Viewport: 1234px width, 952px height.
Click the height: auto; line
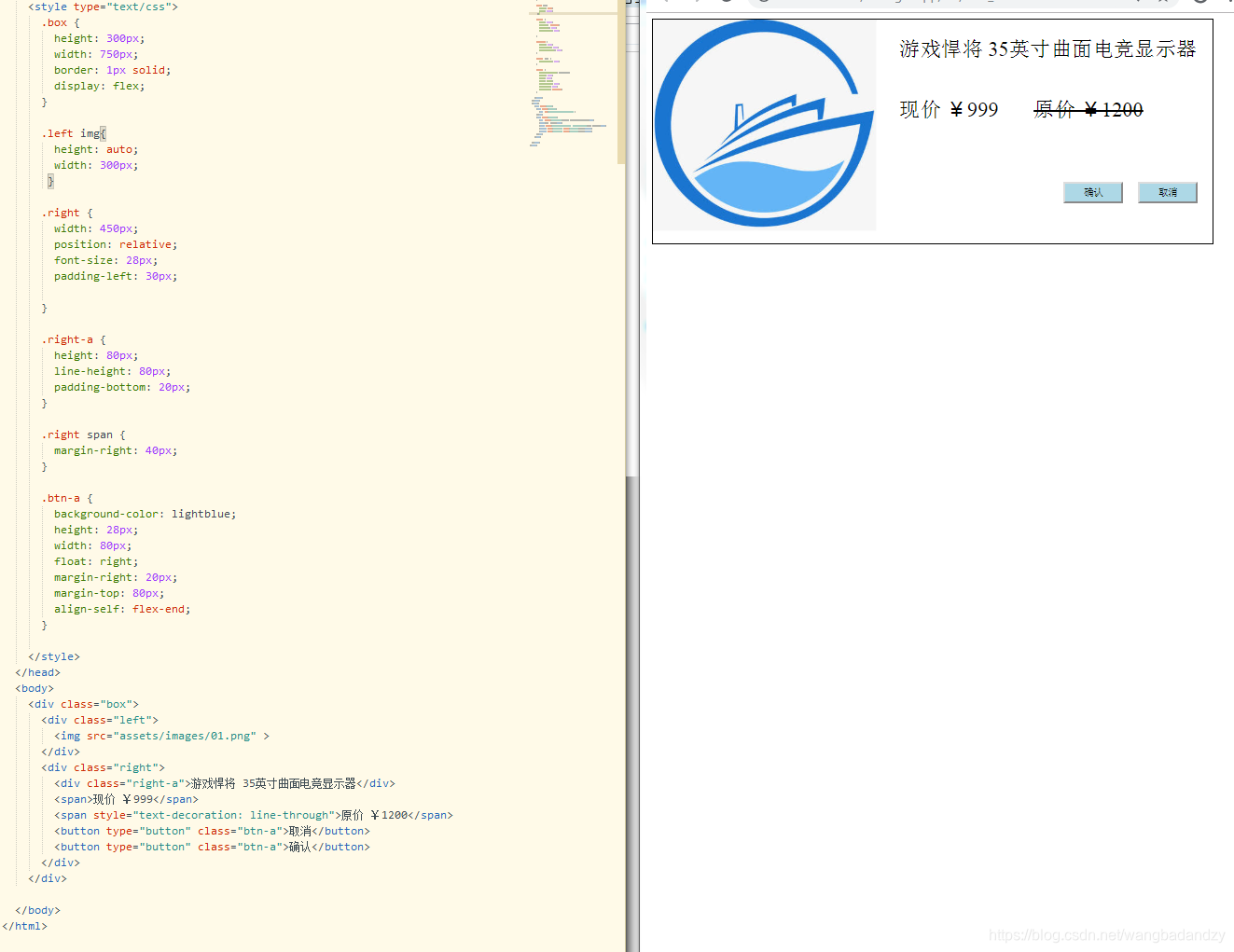(x=95, y=149)
